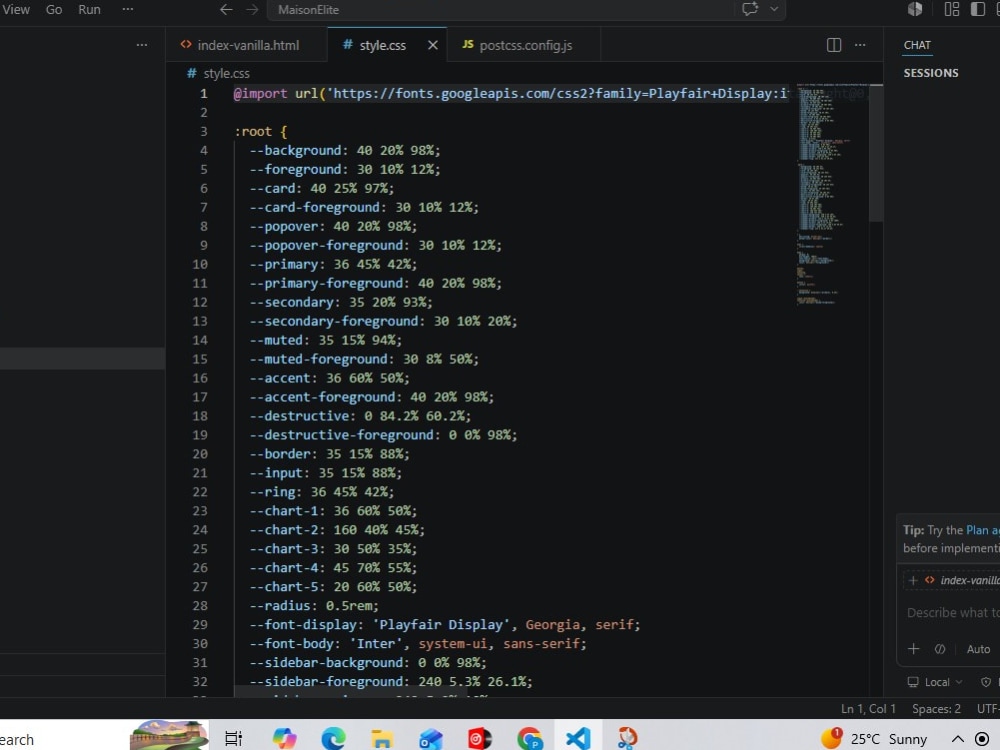This screenshot has width=1000, height=750.
Task: Focus the chat Describe what to input
Action: point(953,612)
